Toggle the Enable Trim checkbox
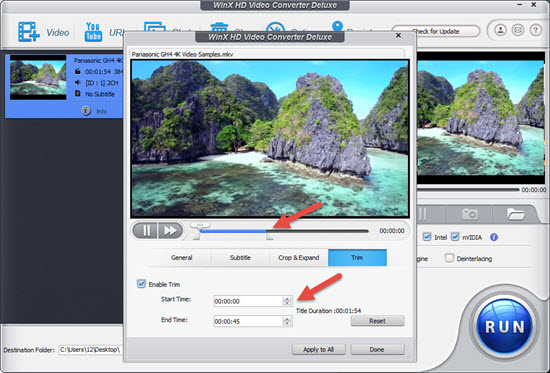 (141, 284)
